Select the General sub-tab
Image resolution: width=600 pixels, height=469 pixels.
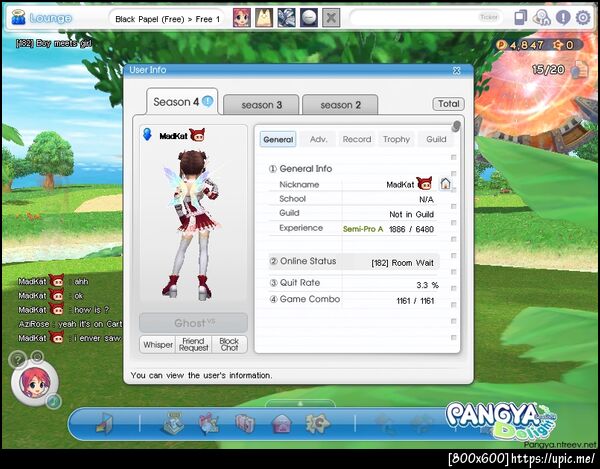pos(278,139)
